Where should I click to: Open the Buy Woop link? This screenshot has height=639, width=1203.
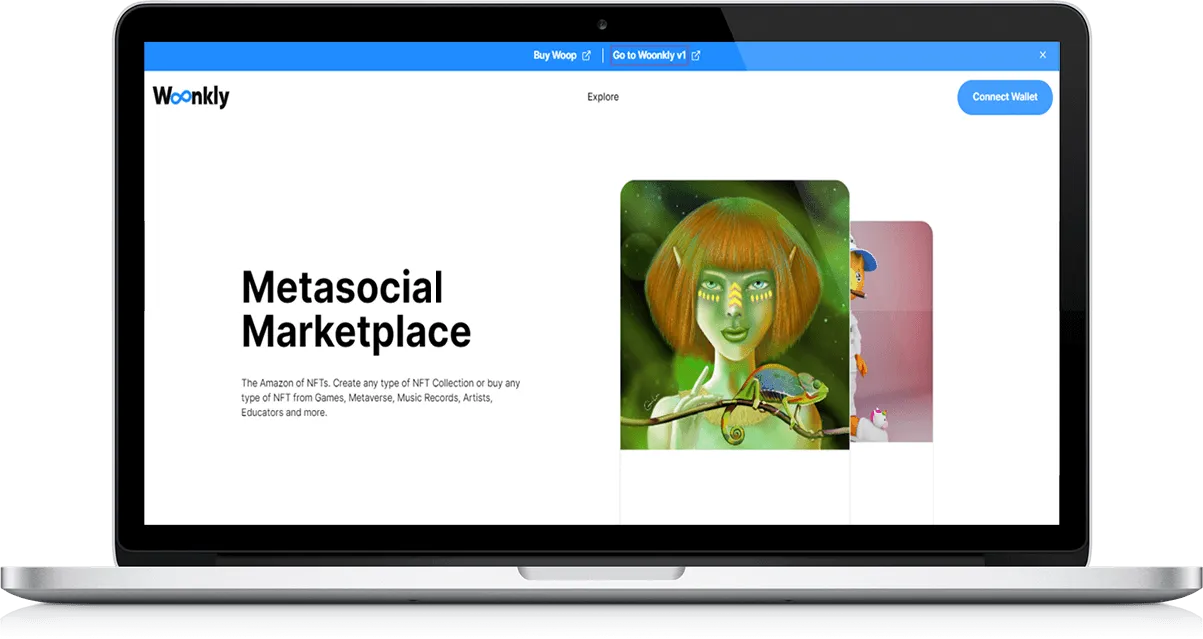pos(555,56)
